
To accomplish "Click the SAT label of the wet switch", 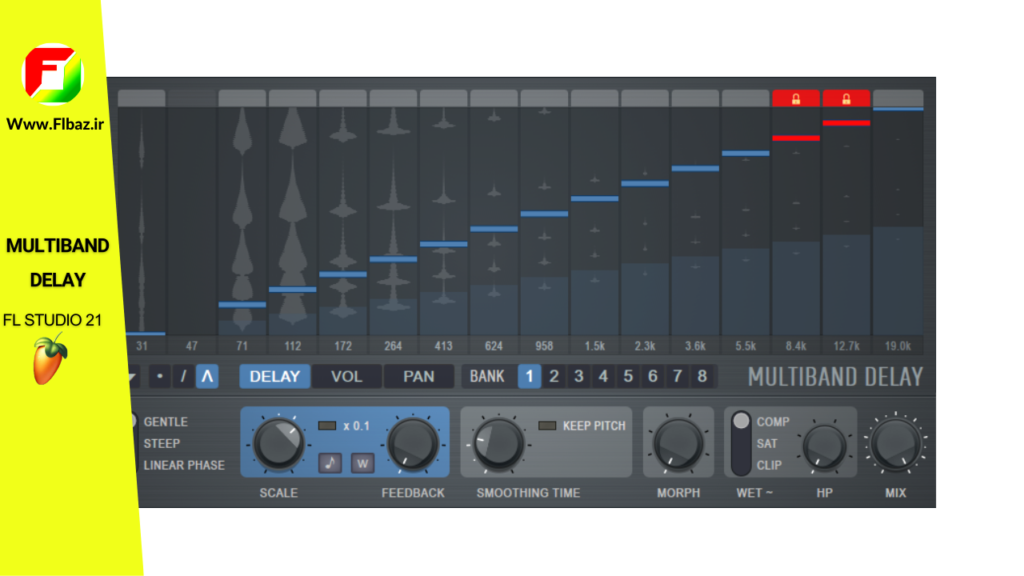I will click(767, 443).
